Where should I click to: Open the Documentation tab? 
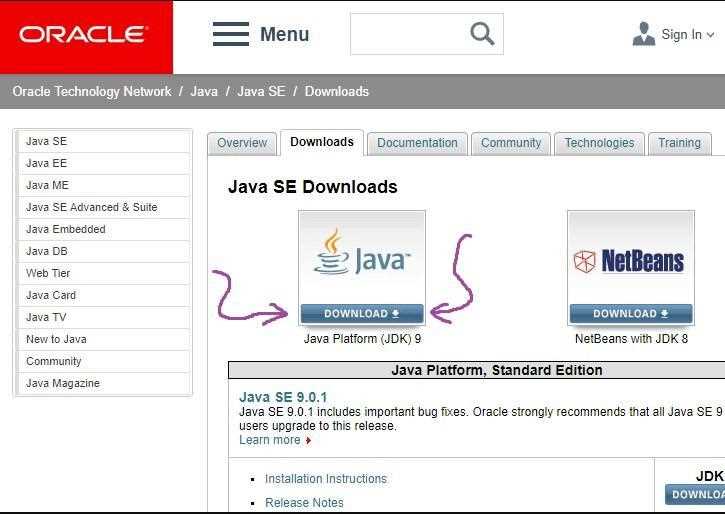point(417,143)
